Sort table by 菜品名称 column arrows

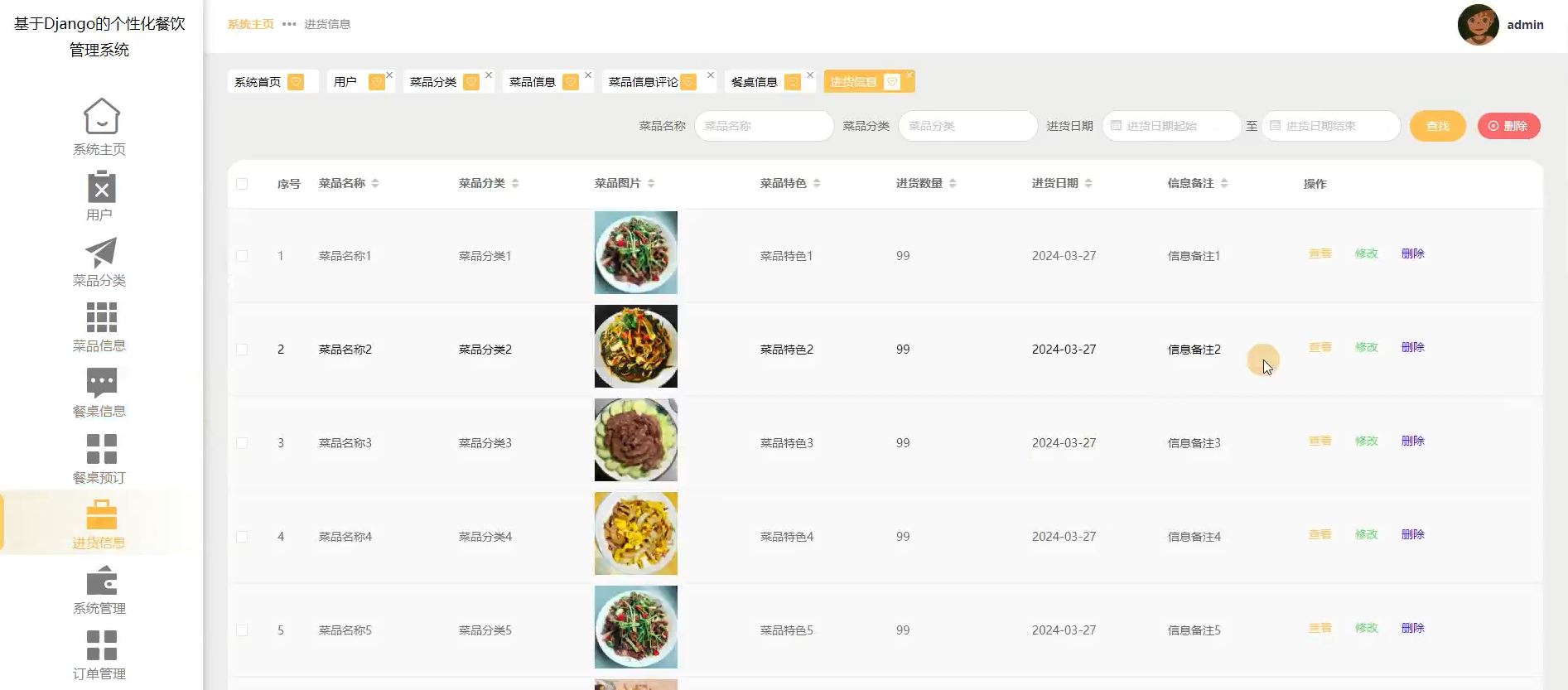[375, 183]
